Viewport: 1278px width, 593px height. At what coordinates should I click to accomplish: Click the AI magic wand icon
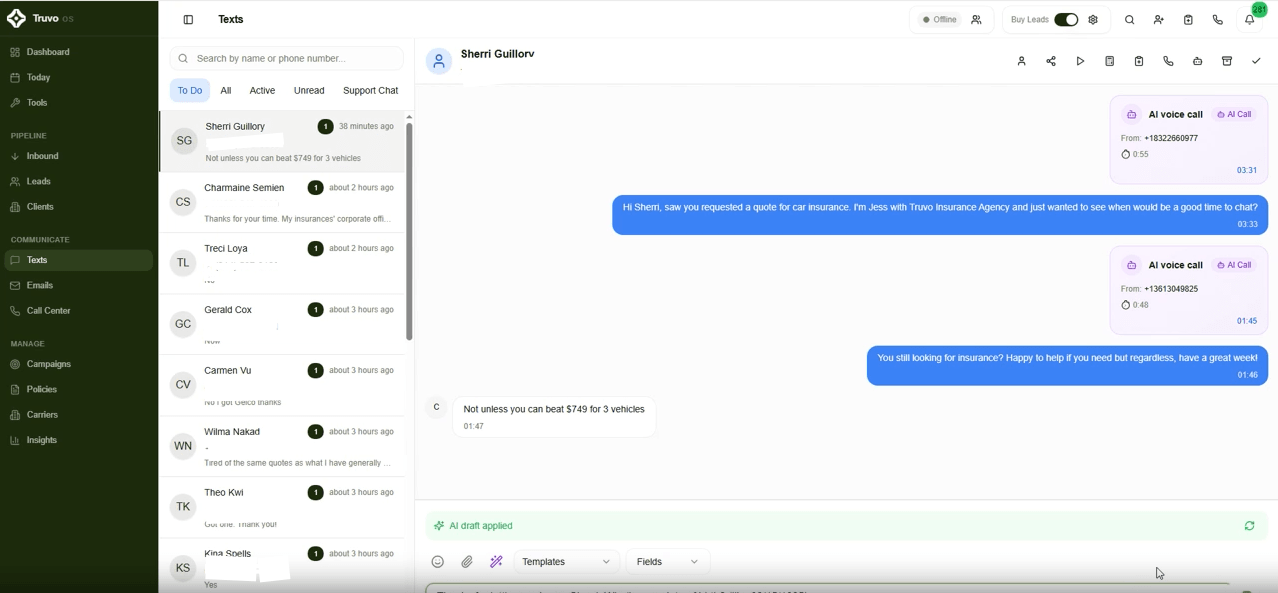click(x=496, y=562)
